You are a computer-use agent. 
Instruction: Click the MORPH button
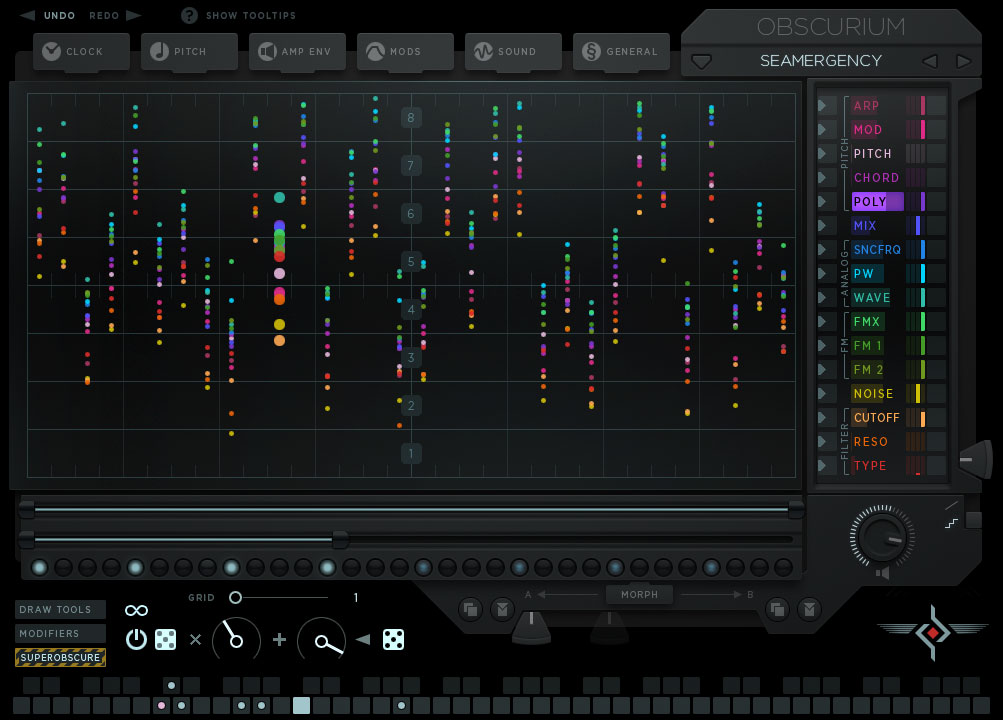point(639,594)
